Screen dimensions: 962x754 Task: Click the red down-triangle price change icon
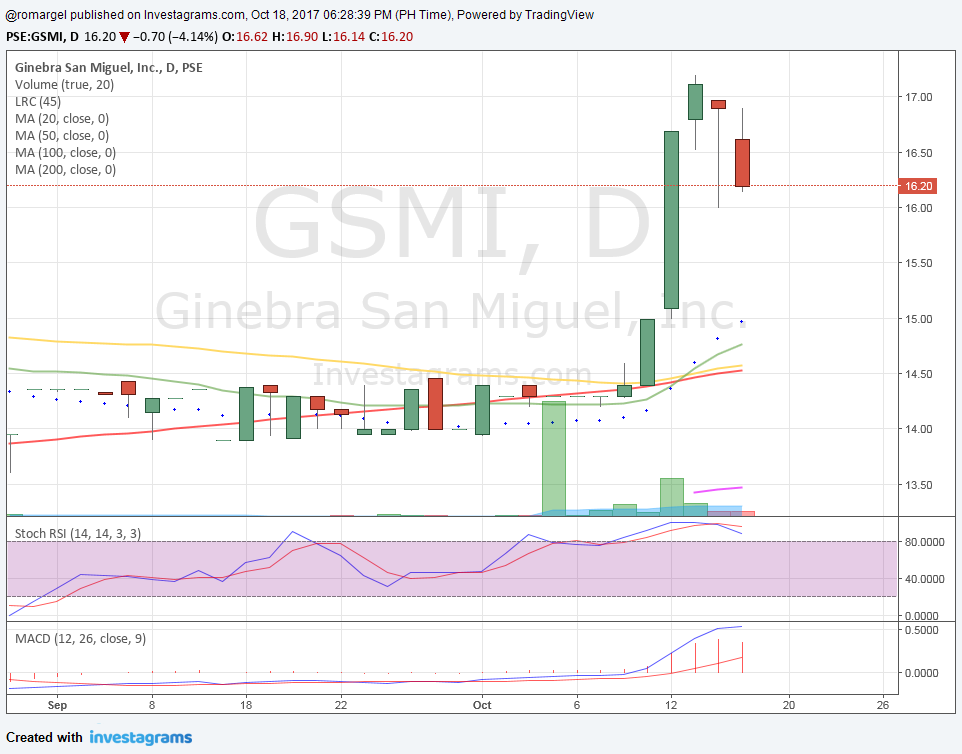125,37
